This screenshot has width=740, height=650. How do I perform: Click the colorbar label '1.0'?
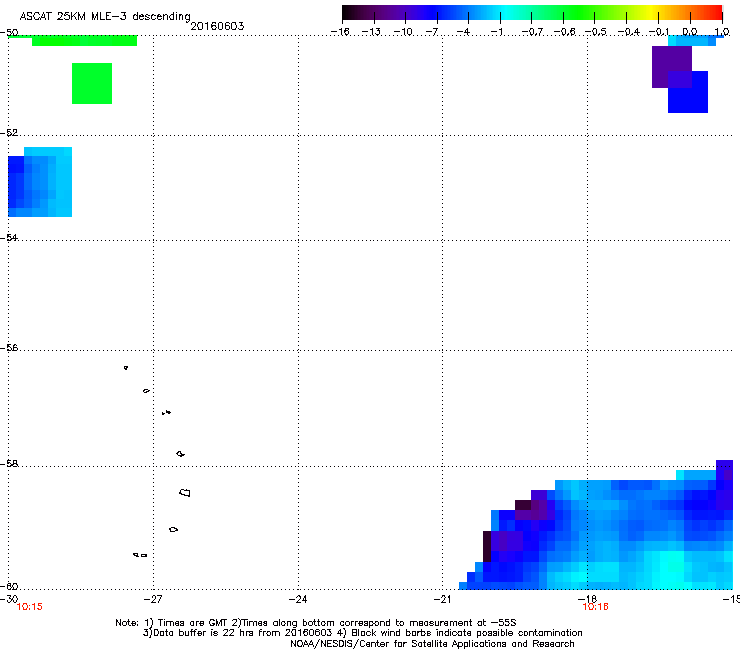(722, 32)
